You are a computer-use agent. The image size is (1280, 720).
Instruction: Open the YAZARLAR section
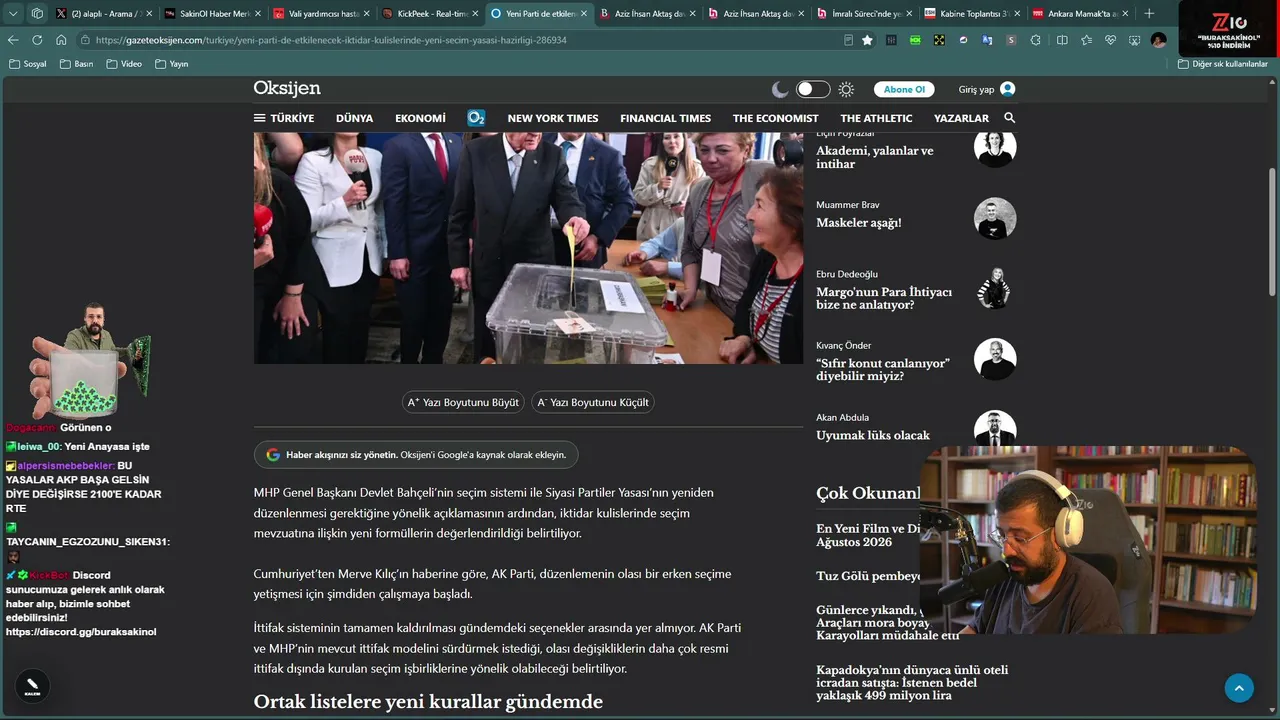click(x=961, y=118)
